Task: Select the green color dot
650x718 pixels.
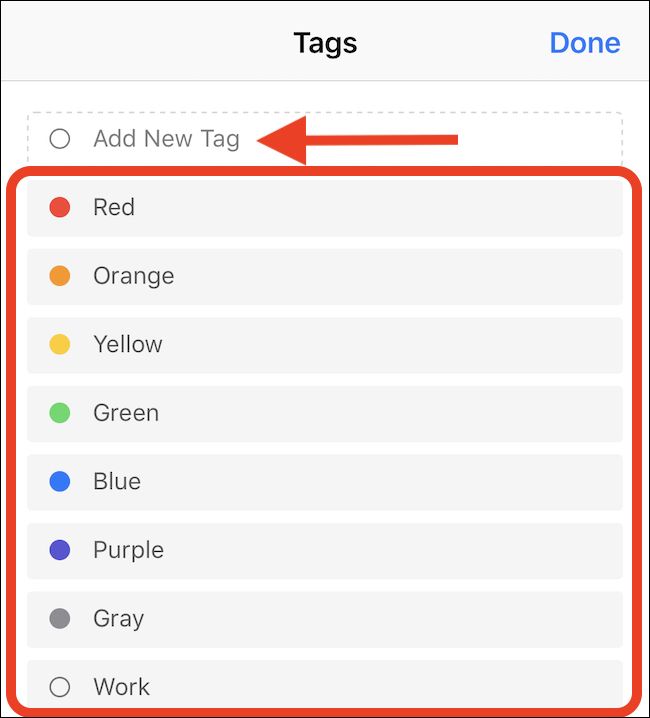Action: (60, 413)
